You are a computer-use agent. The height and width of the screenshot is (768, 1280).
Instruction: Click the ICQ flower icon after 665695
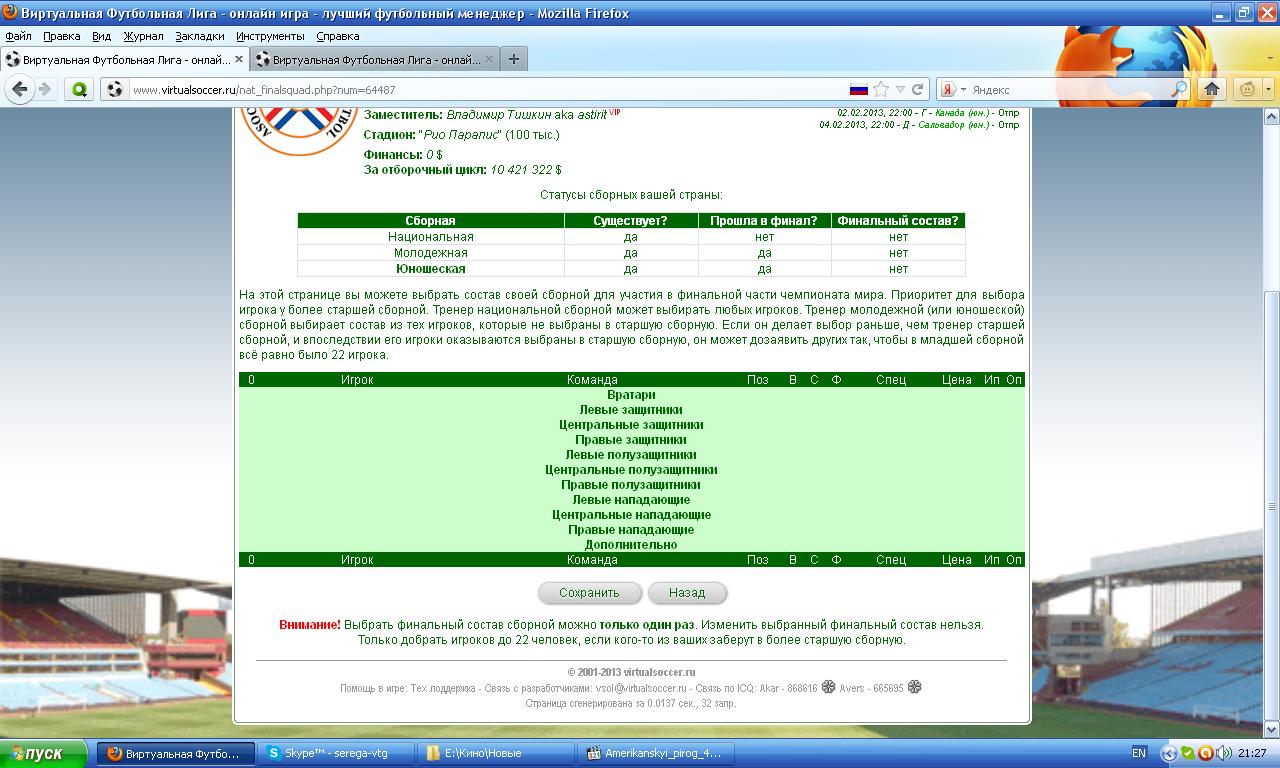[914, 688]
